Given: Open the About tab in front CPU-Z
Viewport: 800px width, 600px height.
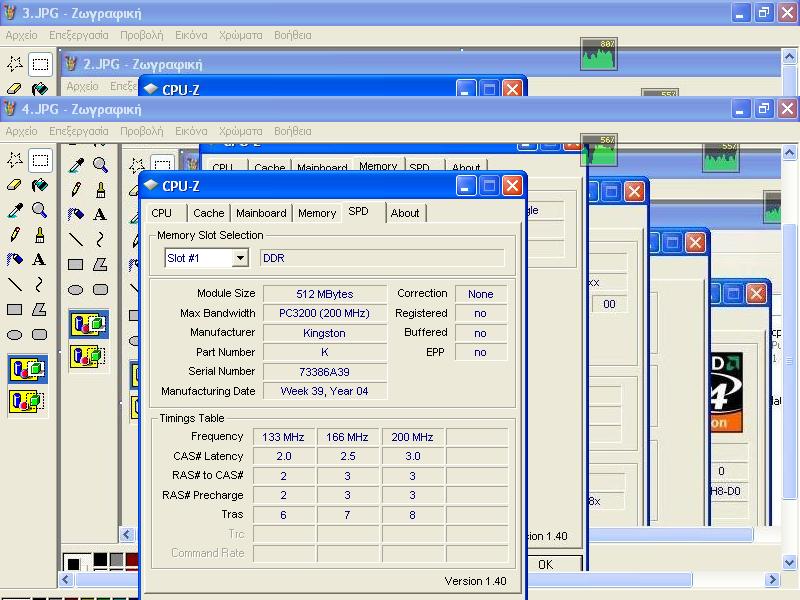Looking at the screenshot, I should [x=405, y=213].
